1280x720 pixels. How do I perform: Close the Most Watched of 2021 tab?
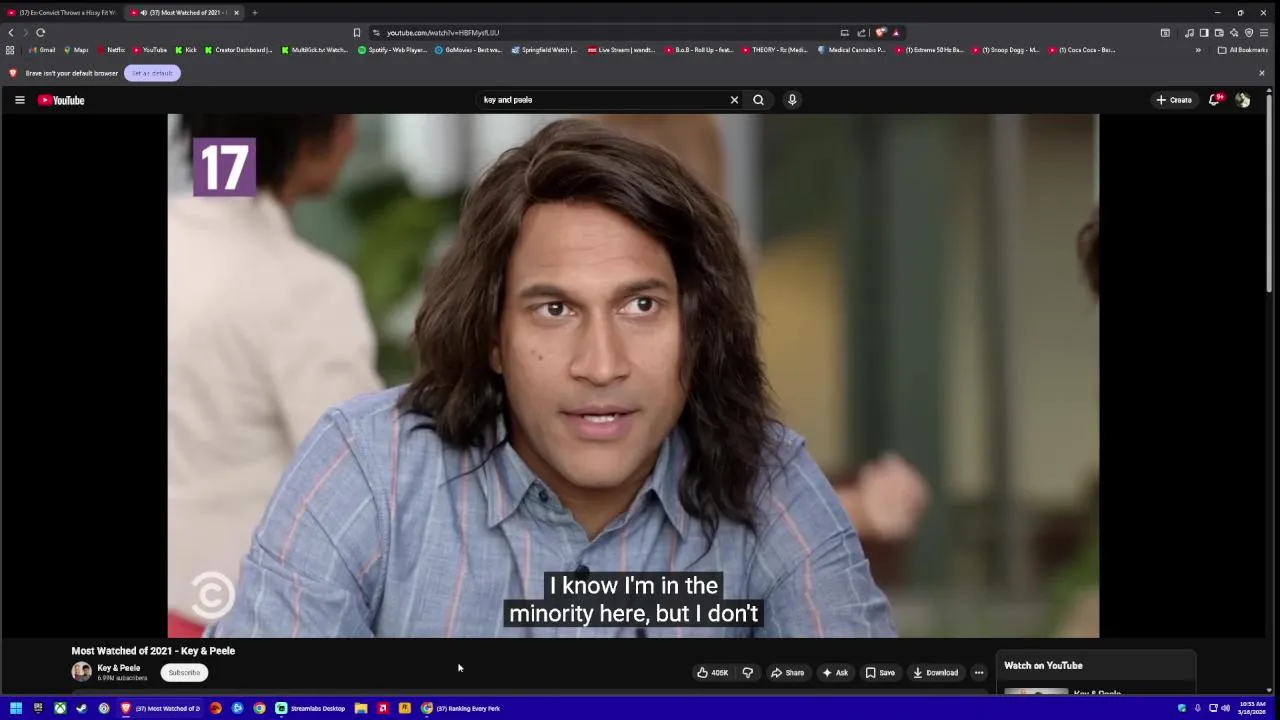(x=236, y=12)
